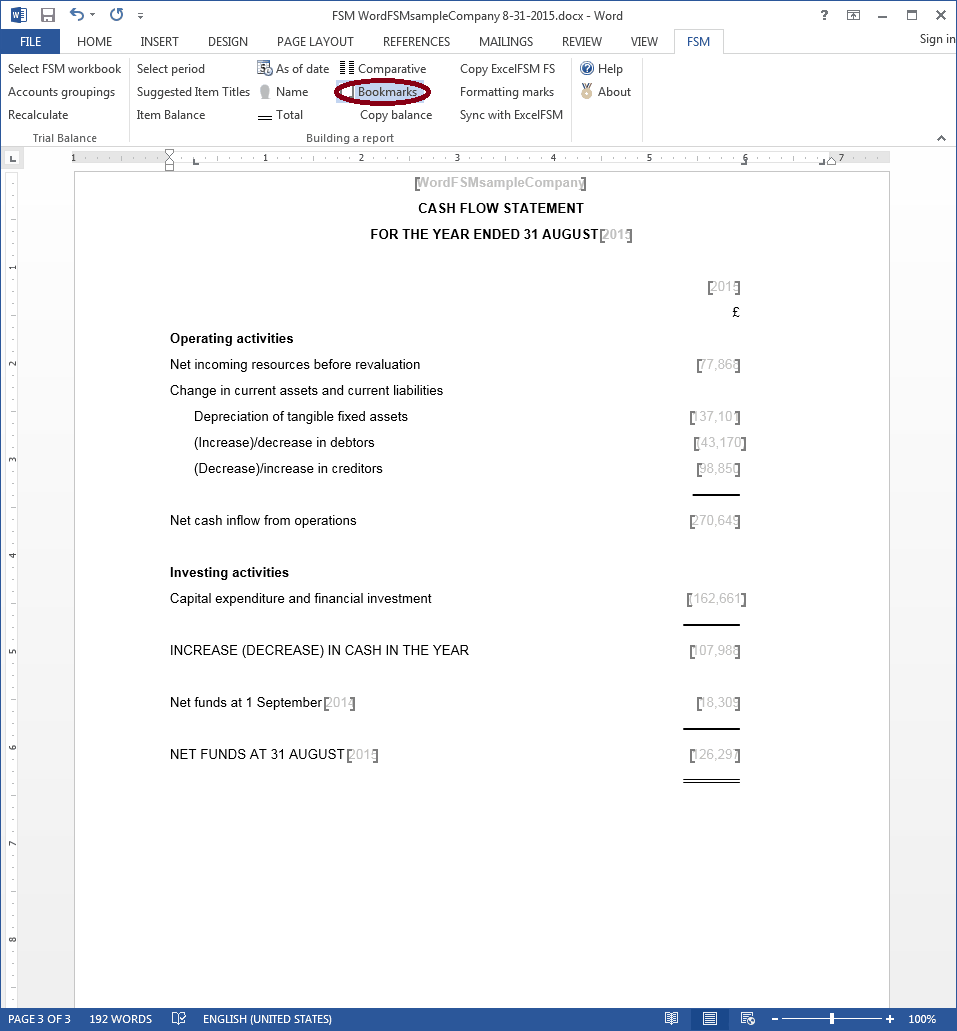Click the first line indent marker on ruler
Viewport: 957px width, 1031px height.
coord(170,154)
